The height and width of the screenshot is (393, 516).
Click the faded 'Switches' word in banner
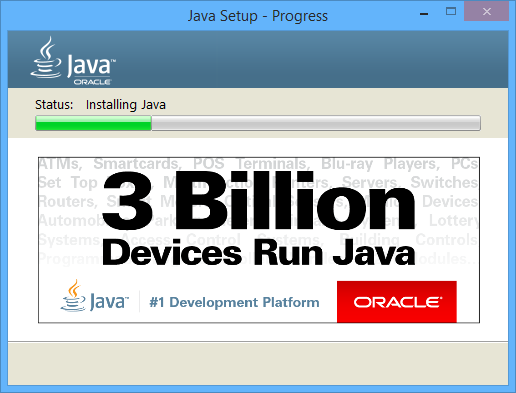pos(444,182)
